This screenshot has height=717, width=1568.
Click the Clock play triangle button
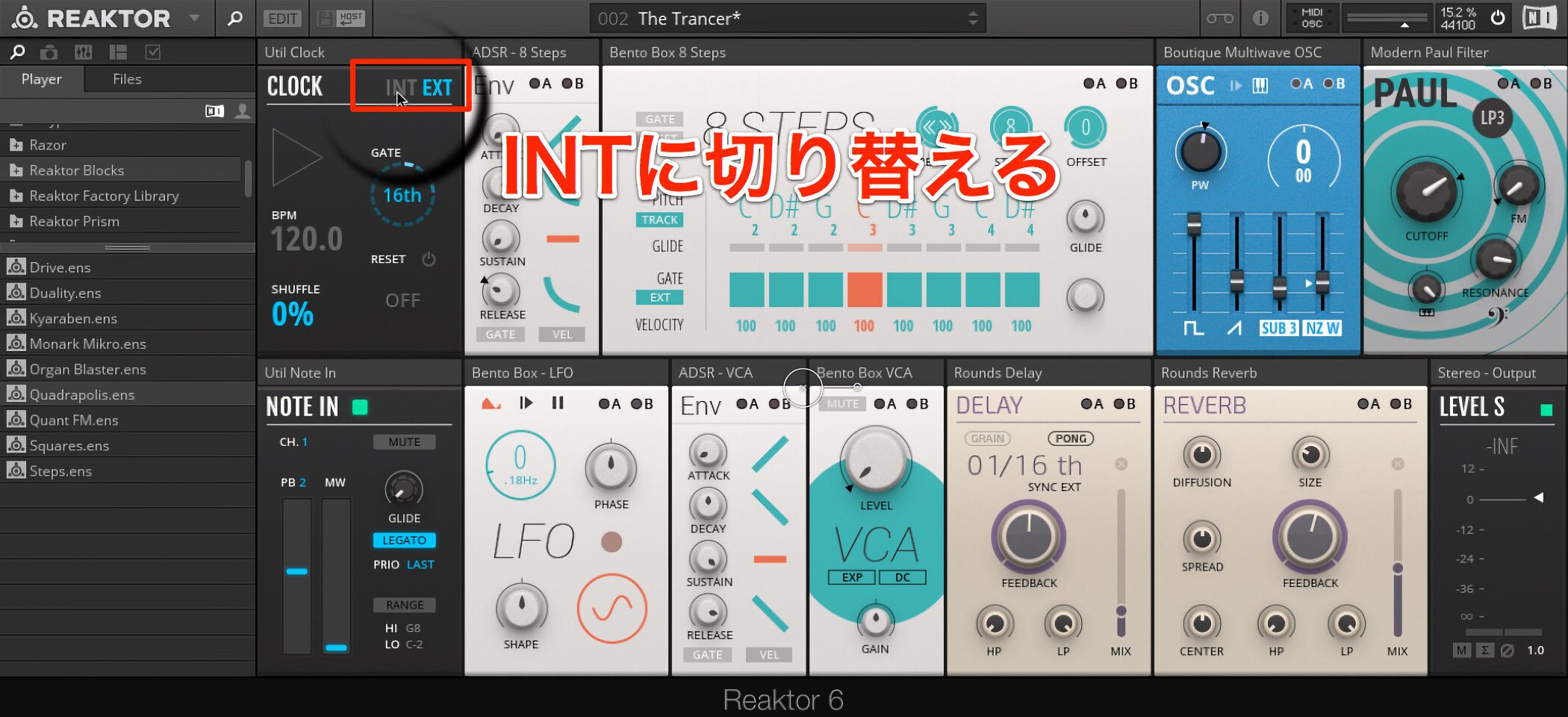(x=296, y=157)
